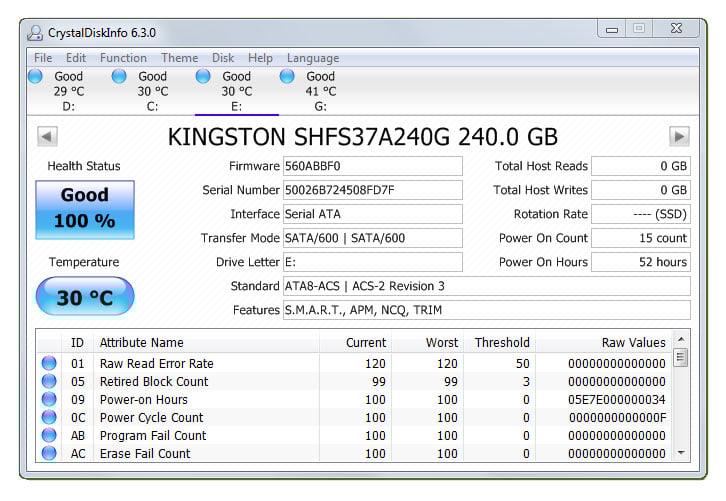726x501 pixels.
Task: Sort by Threshold column header
Action: (x=500, y=343)
